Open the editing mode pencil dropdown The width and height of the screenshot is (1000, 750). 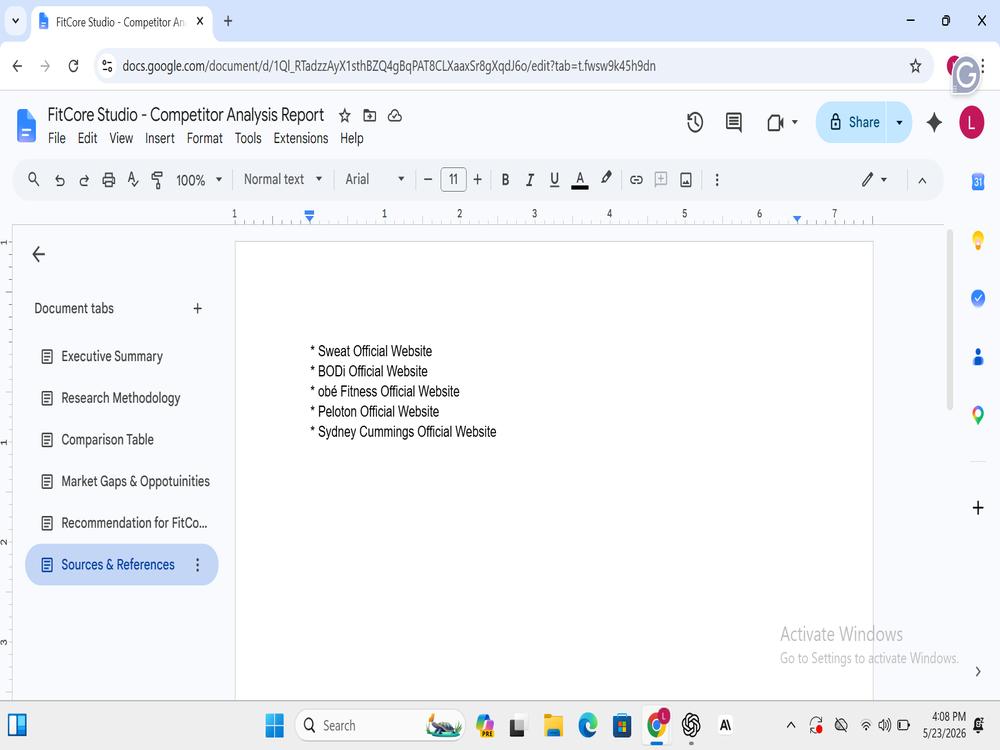874,180
